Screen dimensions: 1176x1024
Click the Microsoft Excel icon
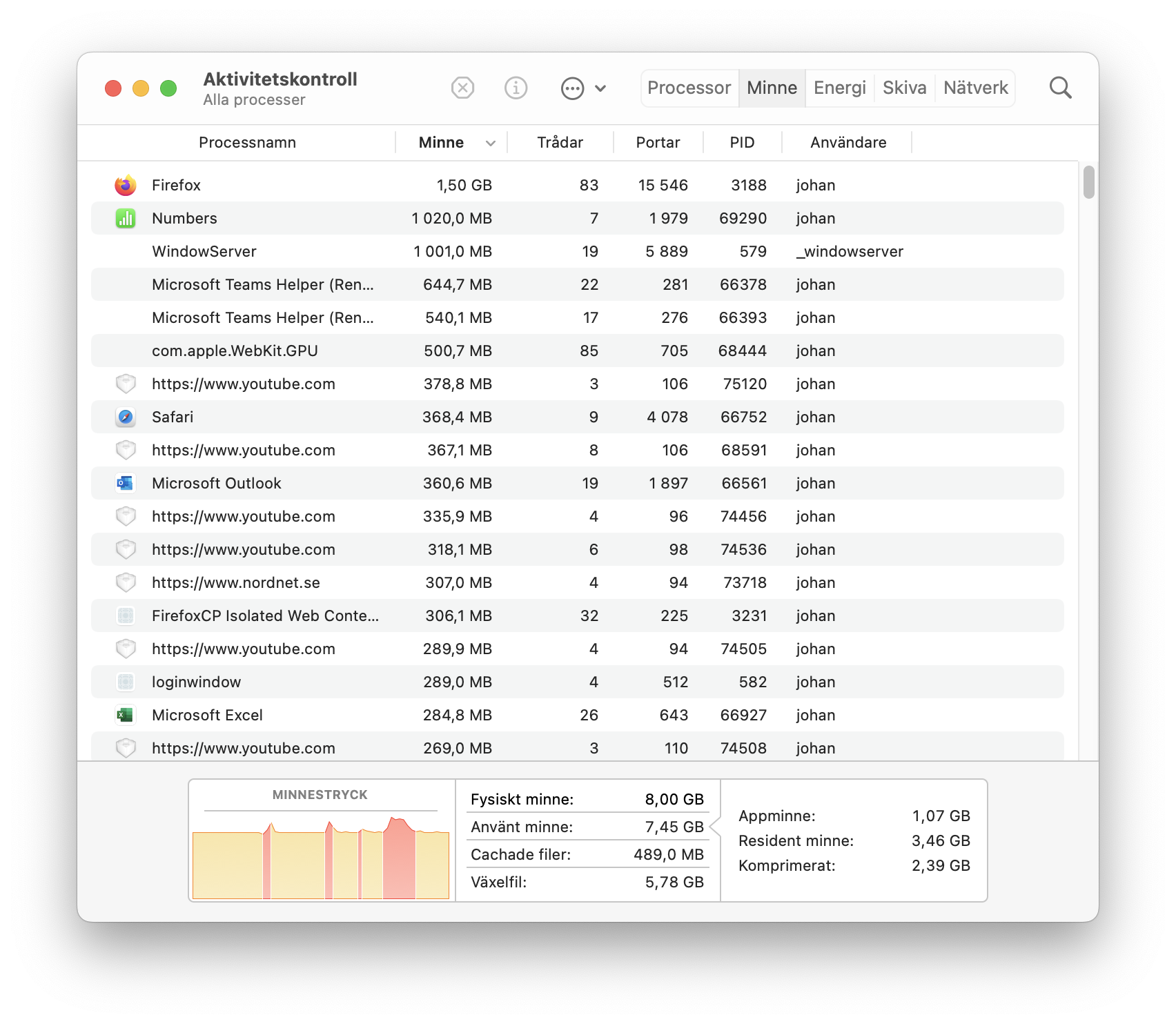[126, 715]
